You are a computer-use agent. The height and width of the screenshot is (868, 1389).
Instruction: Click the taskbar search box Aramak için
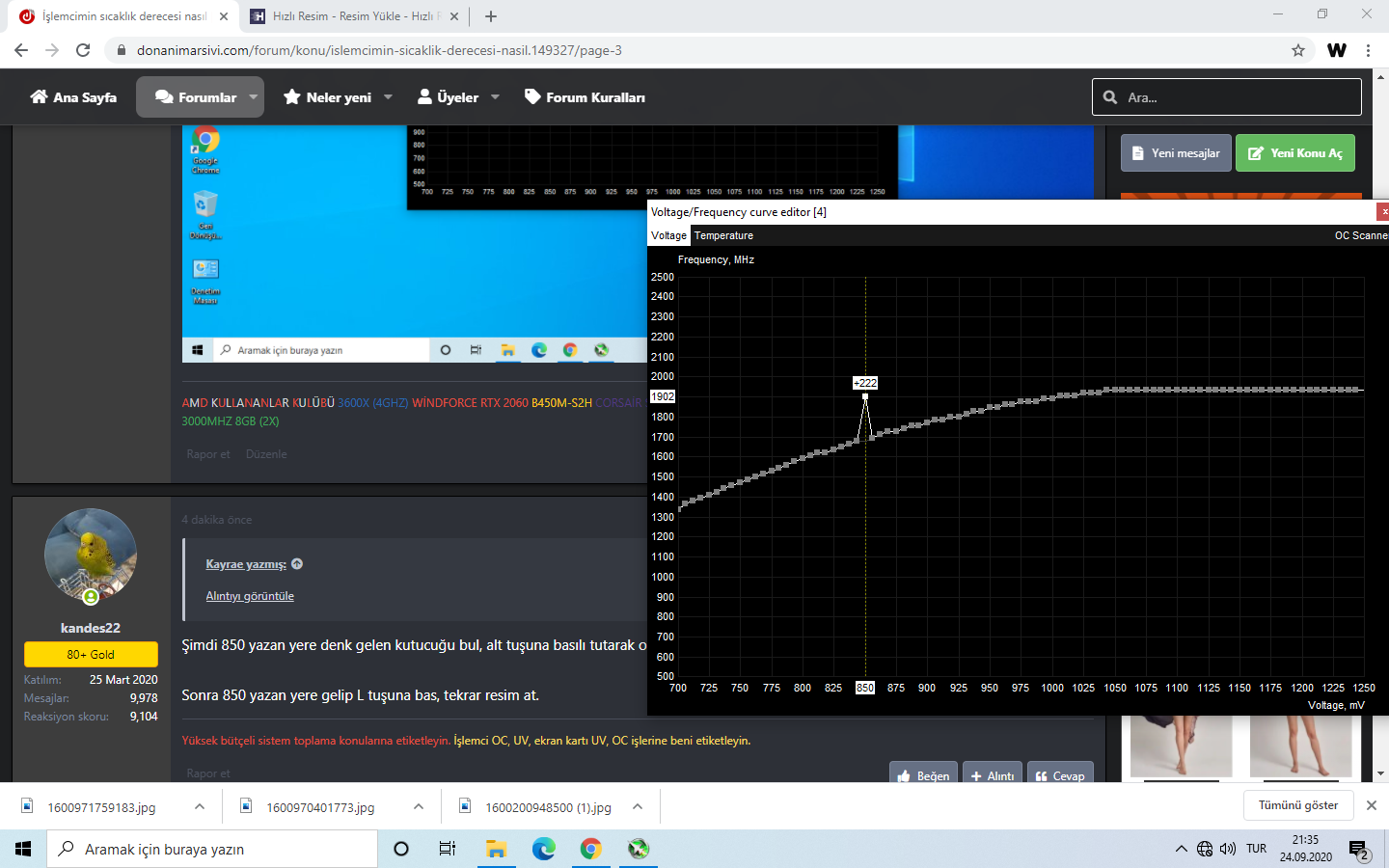(212, 849)
